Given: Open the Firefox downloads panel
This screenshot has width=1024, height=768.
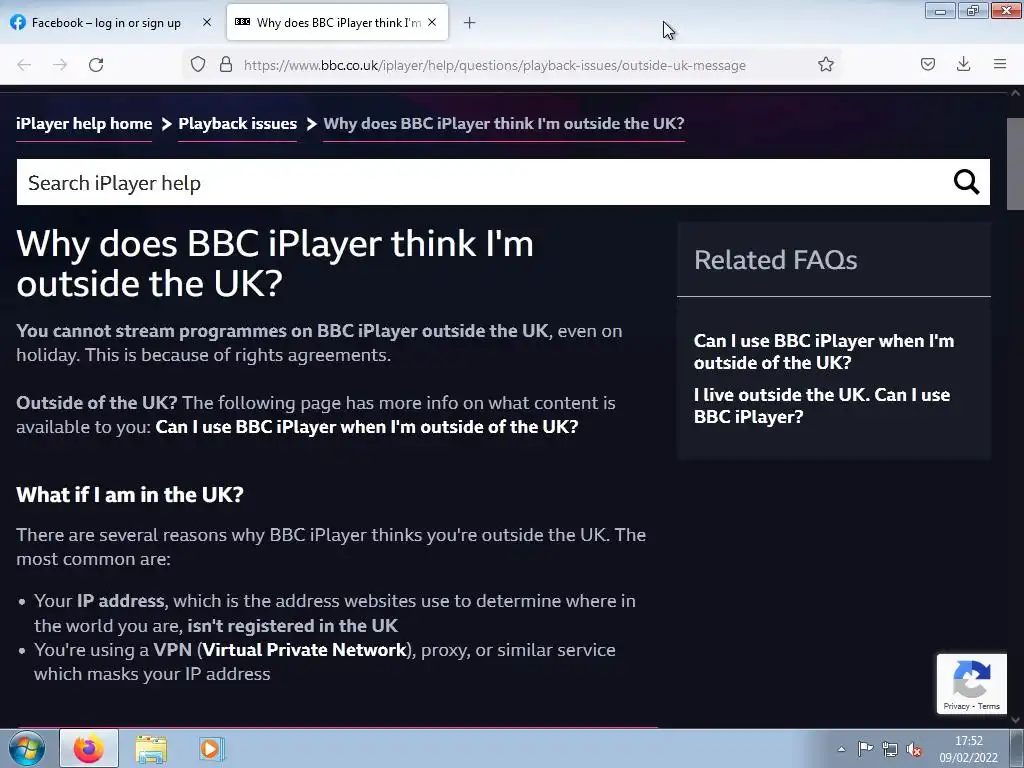Looking at the screenshot, I should click(963, 64).
